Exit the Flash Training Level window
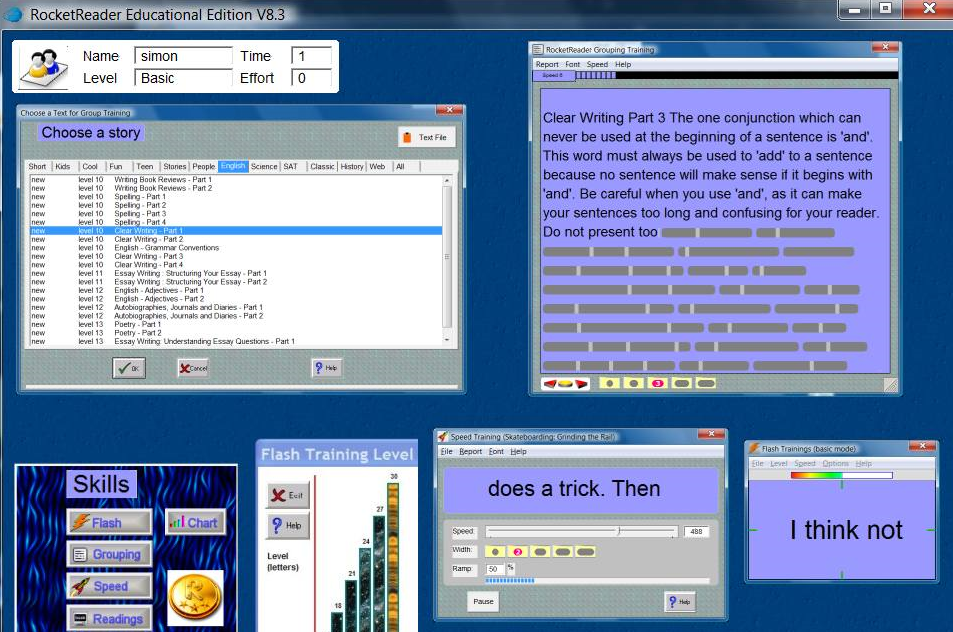The image size is (953, 632). (x=288, y=495)
